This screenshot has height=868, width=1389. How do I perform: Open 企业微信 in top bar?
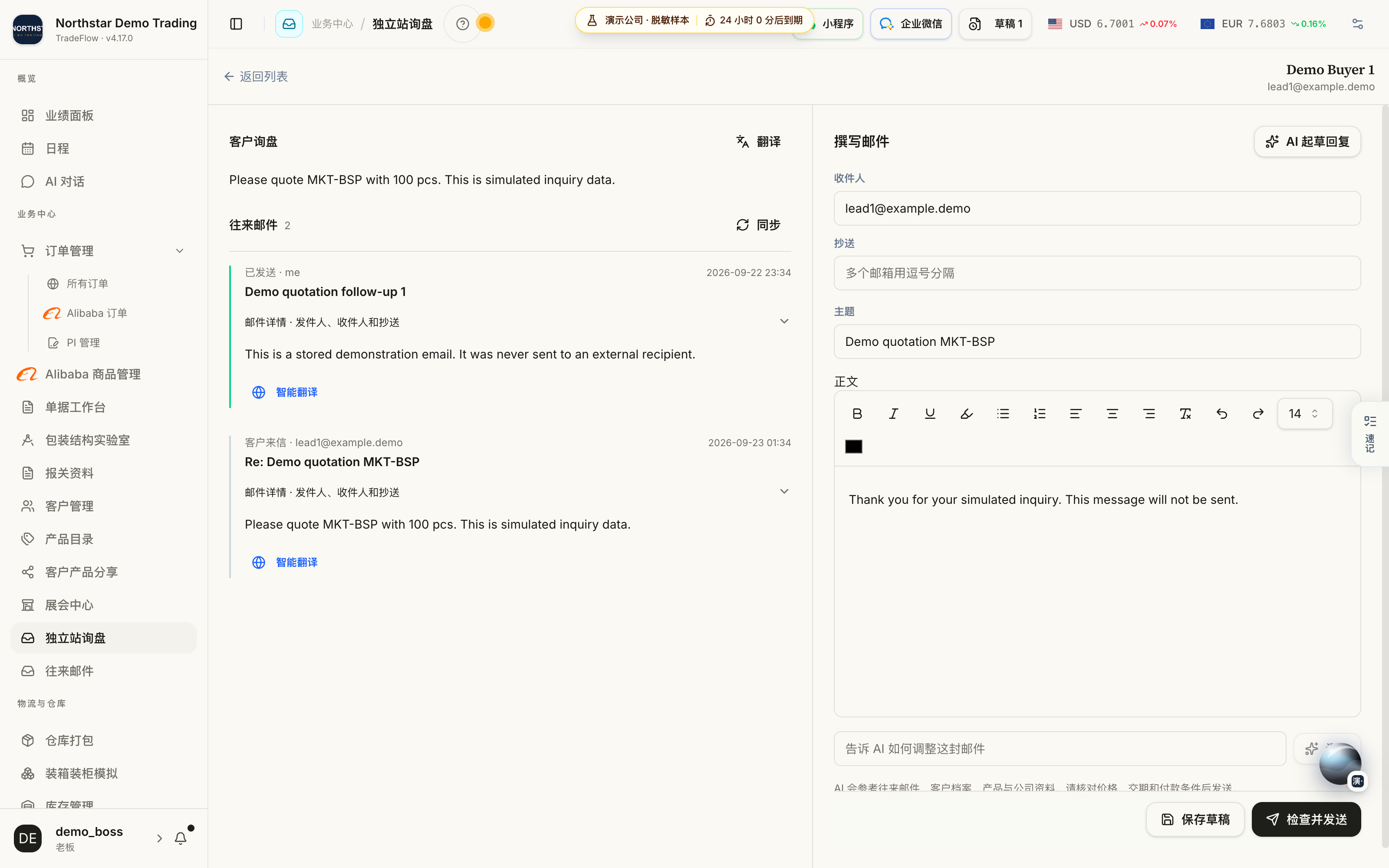910,23
